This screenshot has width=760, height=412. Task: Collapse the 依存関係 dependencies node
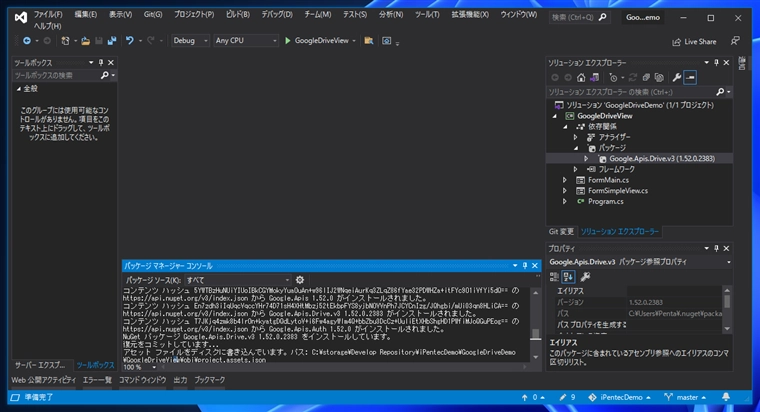pyautogui.click(x=565, y=127)
